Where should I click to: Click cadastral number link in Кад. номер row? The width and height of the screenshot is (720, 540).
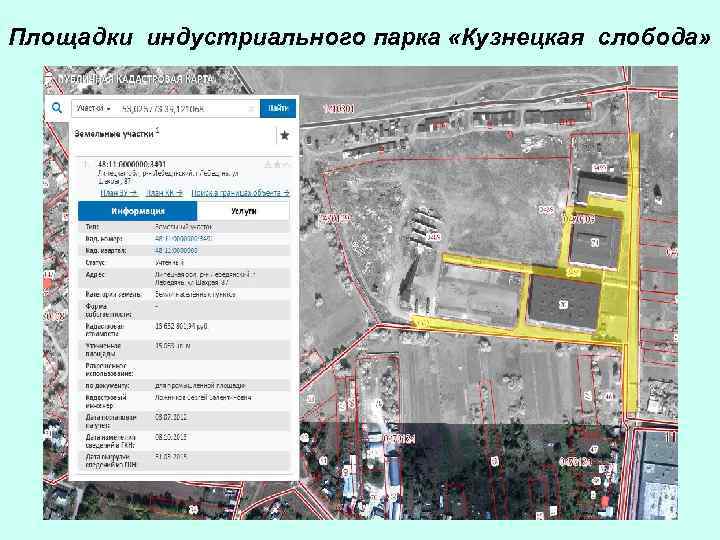coord(183,239)
